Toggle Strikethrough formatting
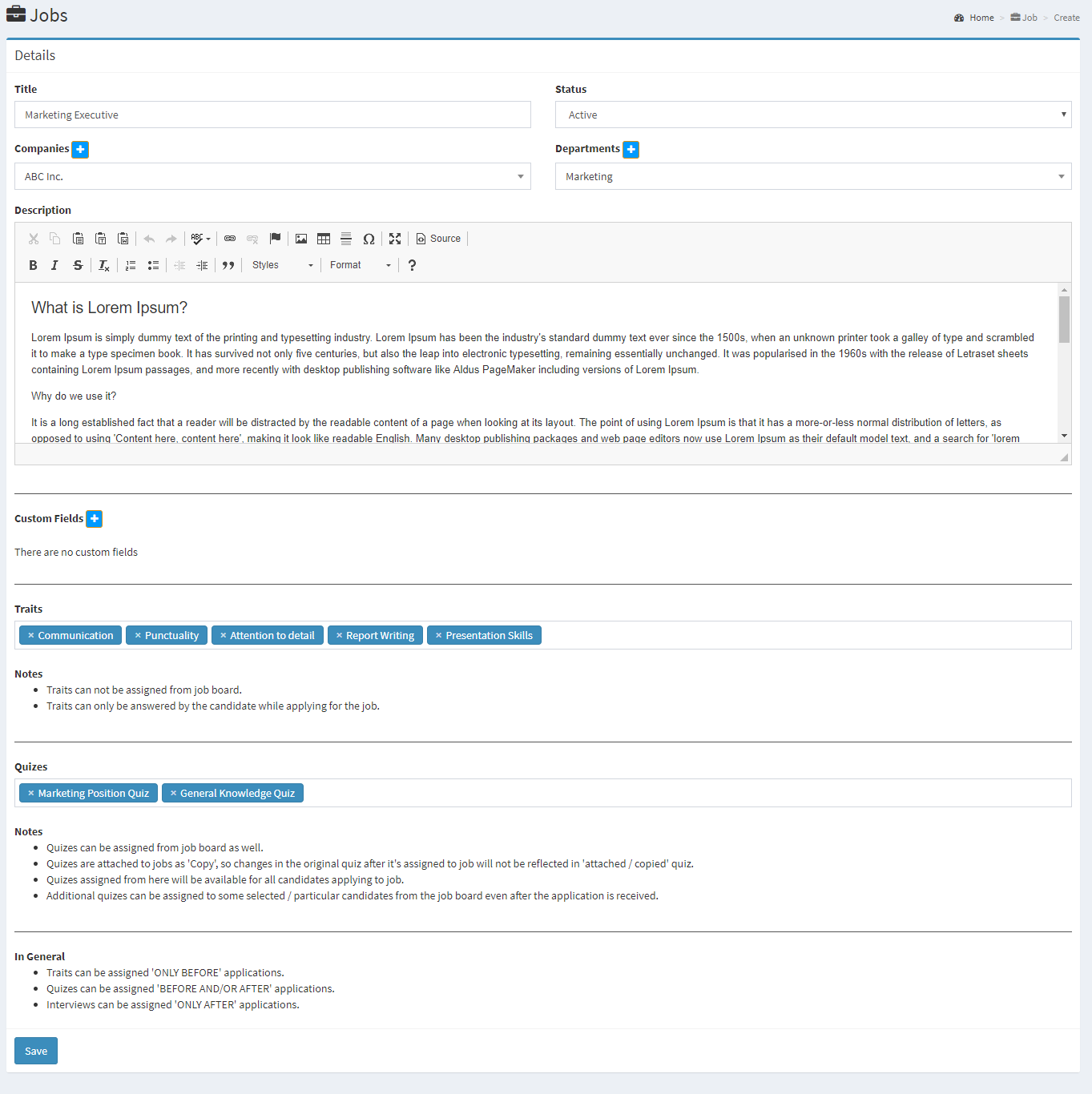Image resolution: width=1092 pixels, height=1094 pixels. click(x=78, y=265)
